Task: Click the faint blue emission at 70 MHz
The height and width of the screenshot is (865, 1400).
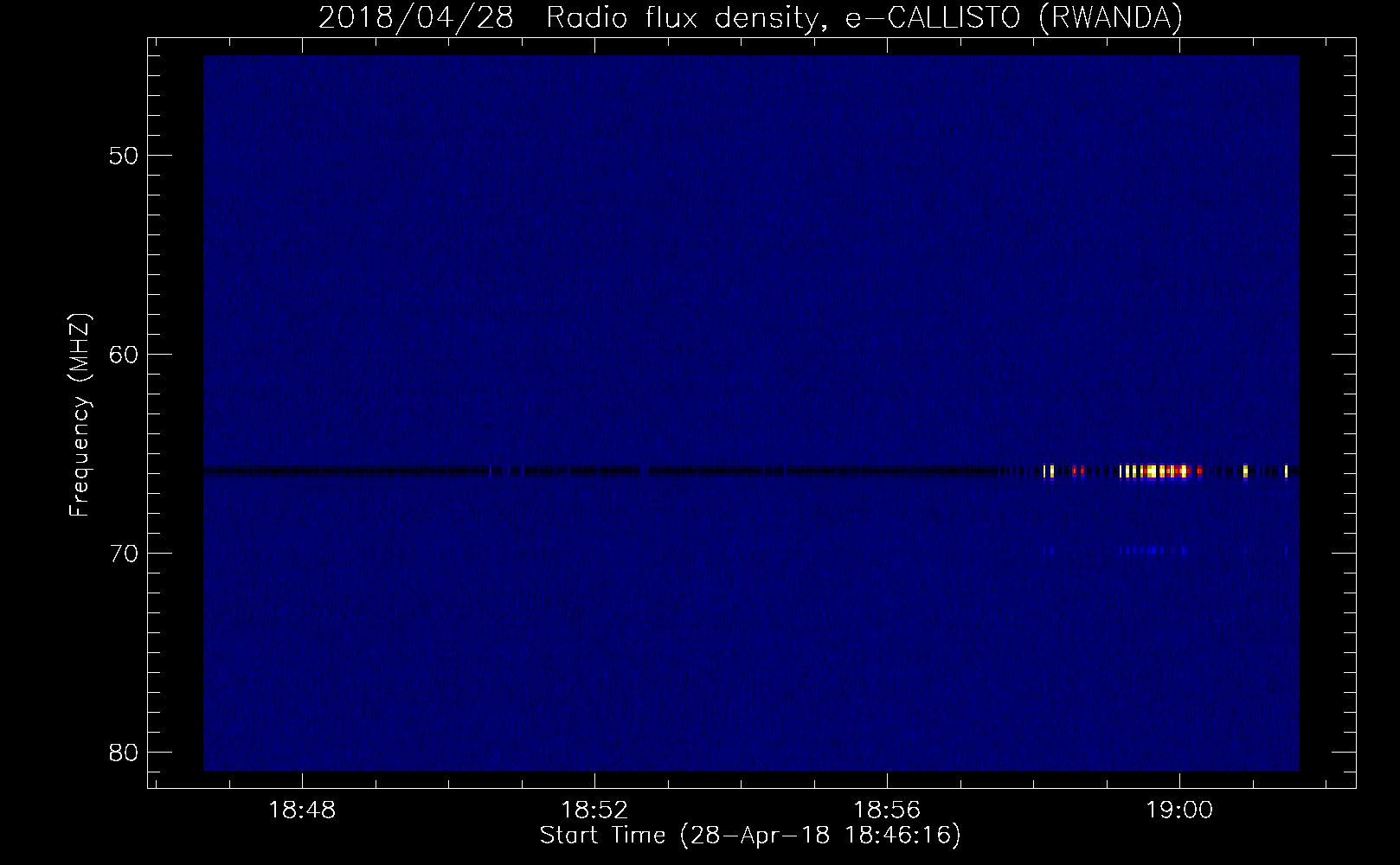Action: [x=1153, y=550]
